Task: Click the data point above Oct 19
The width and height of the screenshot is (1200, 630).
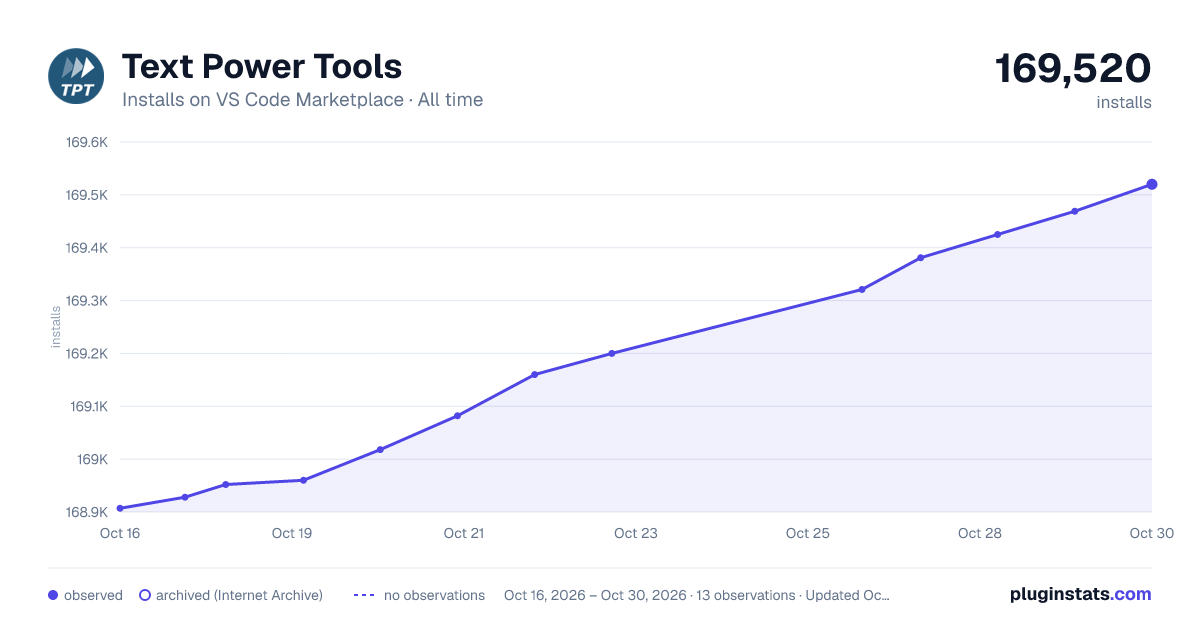Action: tap(303, 480)
